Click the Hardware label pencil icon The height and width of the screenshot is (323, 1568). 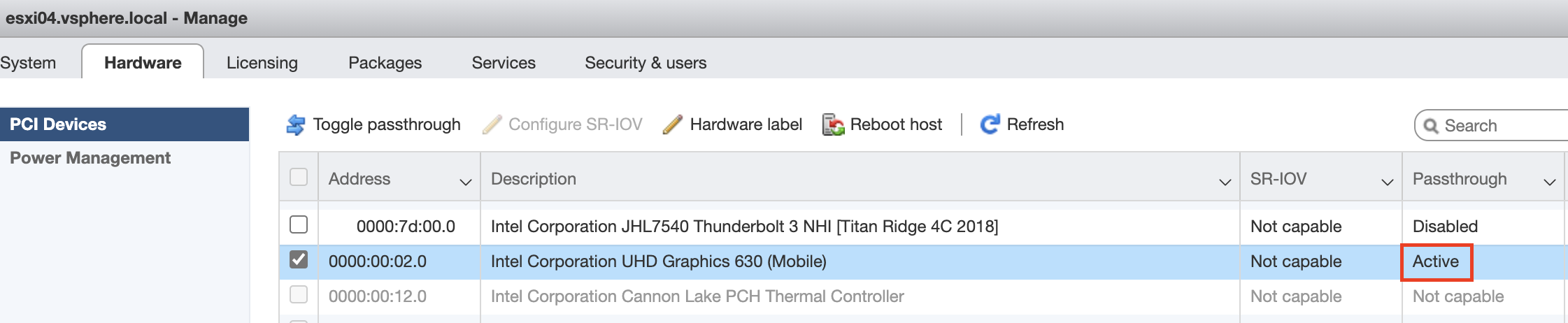tap(672, 124)
